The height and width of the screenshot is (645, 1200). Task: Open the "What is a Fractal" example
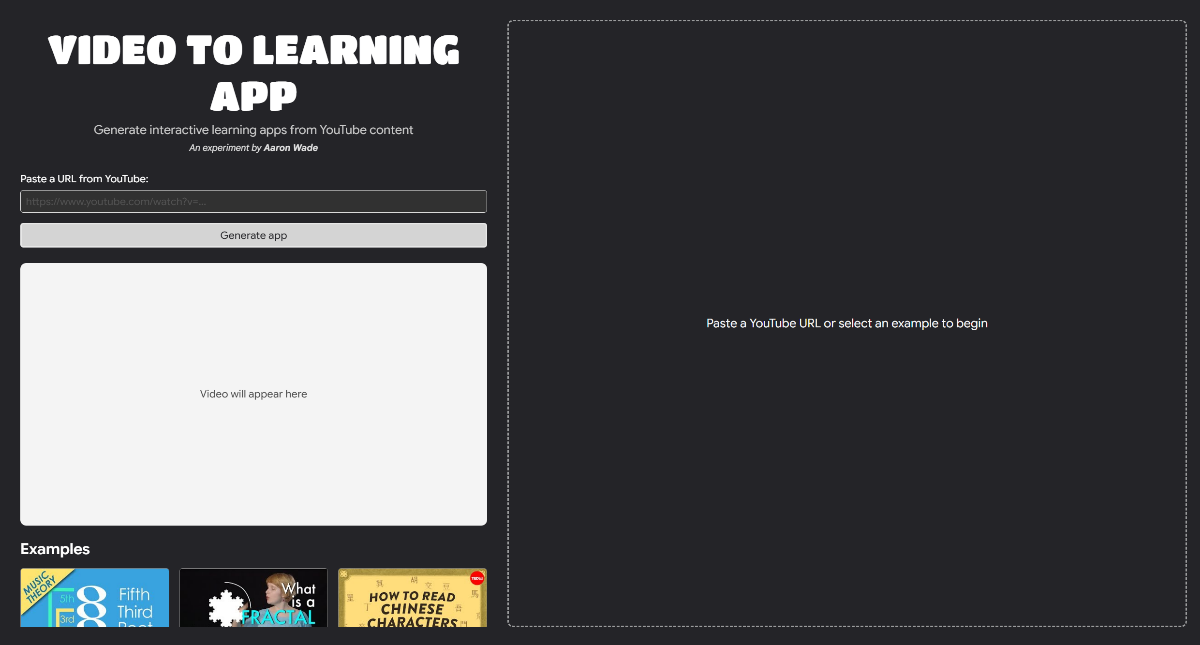coord(253,605)
